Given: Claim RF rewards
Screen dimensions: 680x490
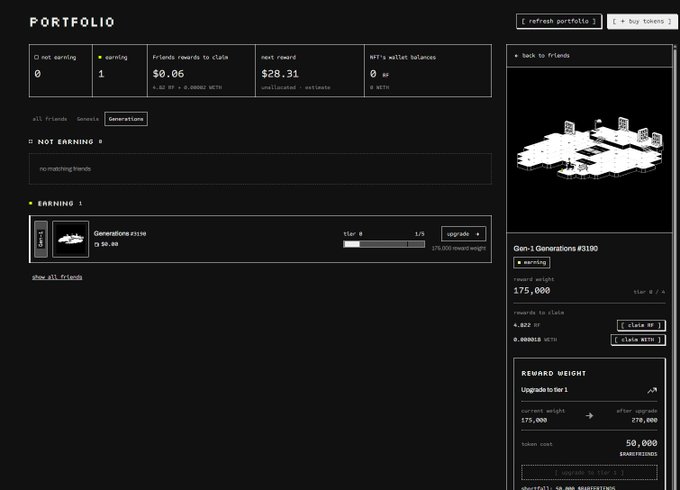Looking at the screenshot, I should 641,325.
